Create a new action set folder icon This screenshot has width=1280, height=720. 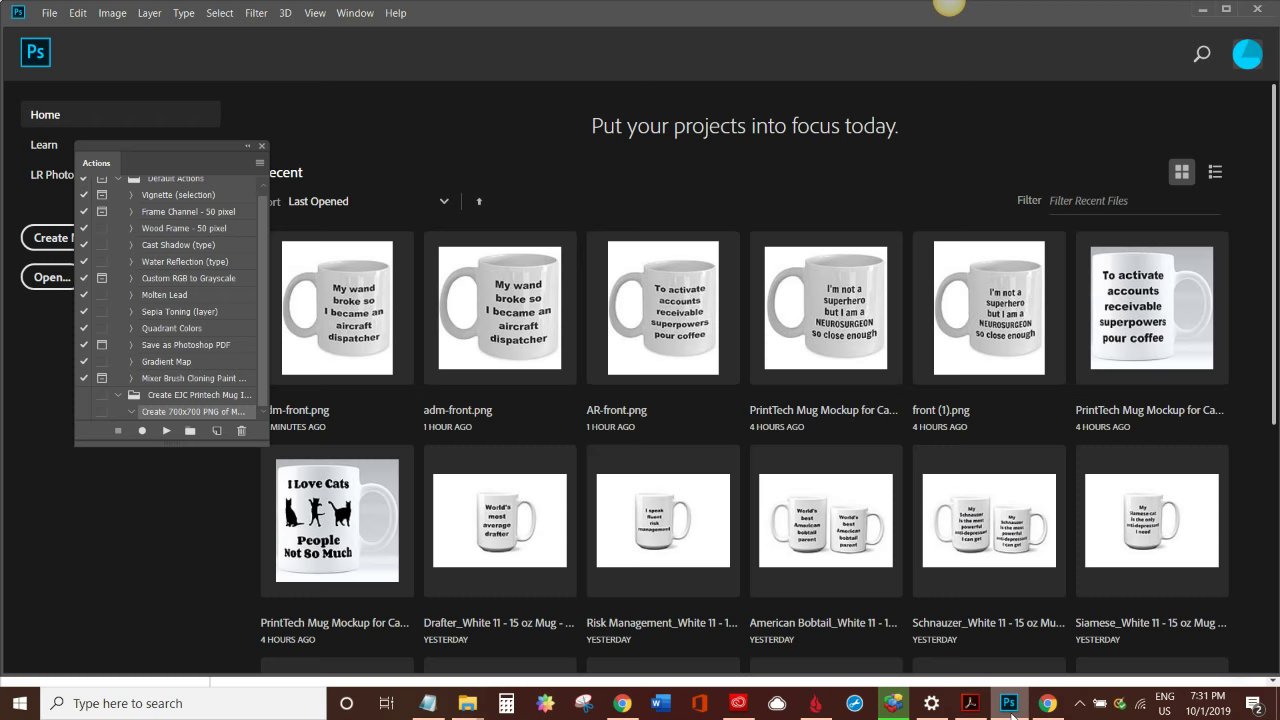[190, 431]
